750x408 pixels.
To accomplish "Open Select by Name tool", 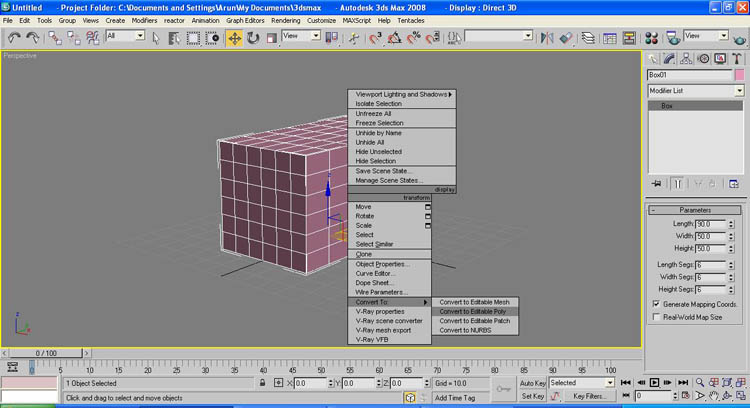I will coord(174,38).
